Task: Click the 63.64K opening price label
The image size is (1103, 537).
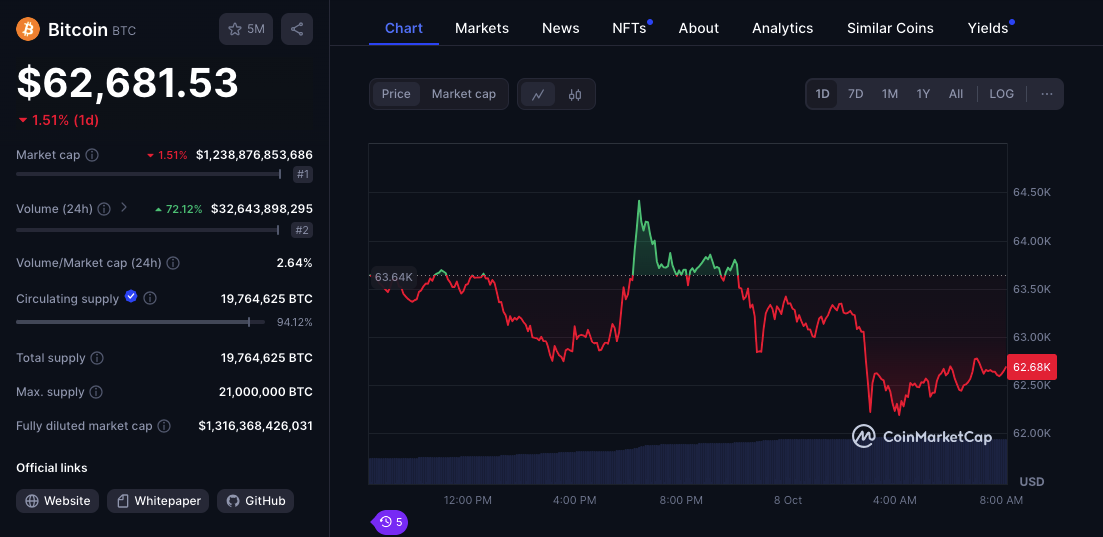Action: (393, 277)
